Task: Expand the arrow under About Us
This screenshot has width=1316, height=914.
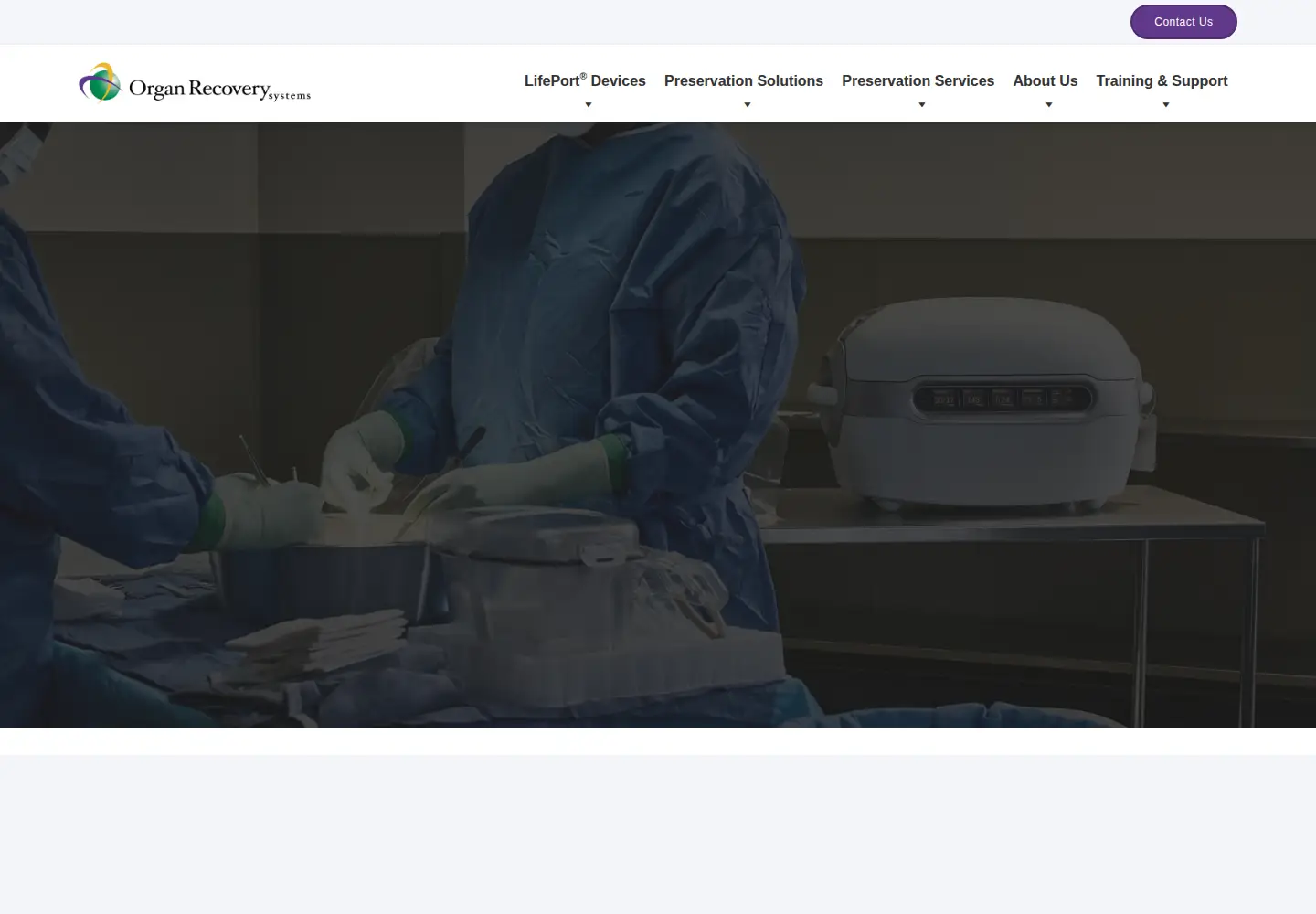Action: [1049, 105]
